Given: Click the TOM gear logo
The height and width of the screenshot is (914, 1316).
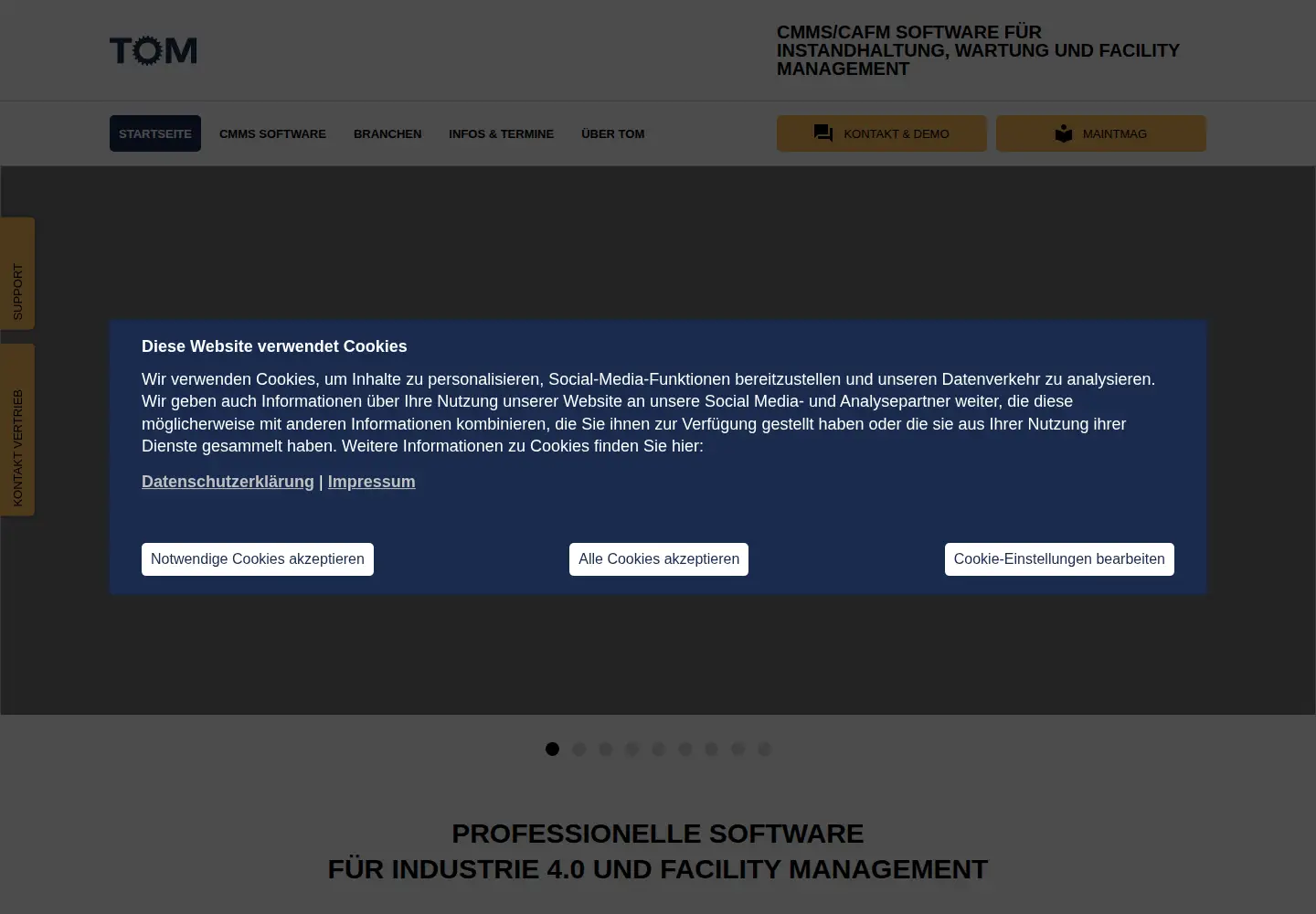Looking at the screenshot, I should click(x=153, y=51).
